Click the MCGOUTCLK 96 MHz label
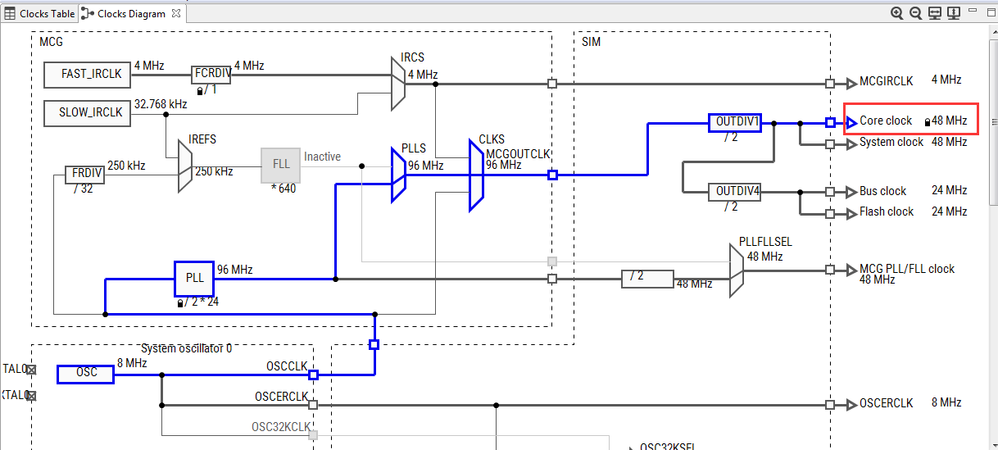998x450 pixels. pos(518,160)
